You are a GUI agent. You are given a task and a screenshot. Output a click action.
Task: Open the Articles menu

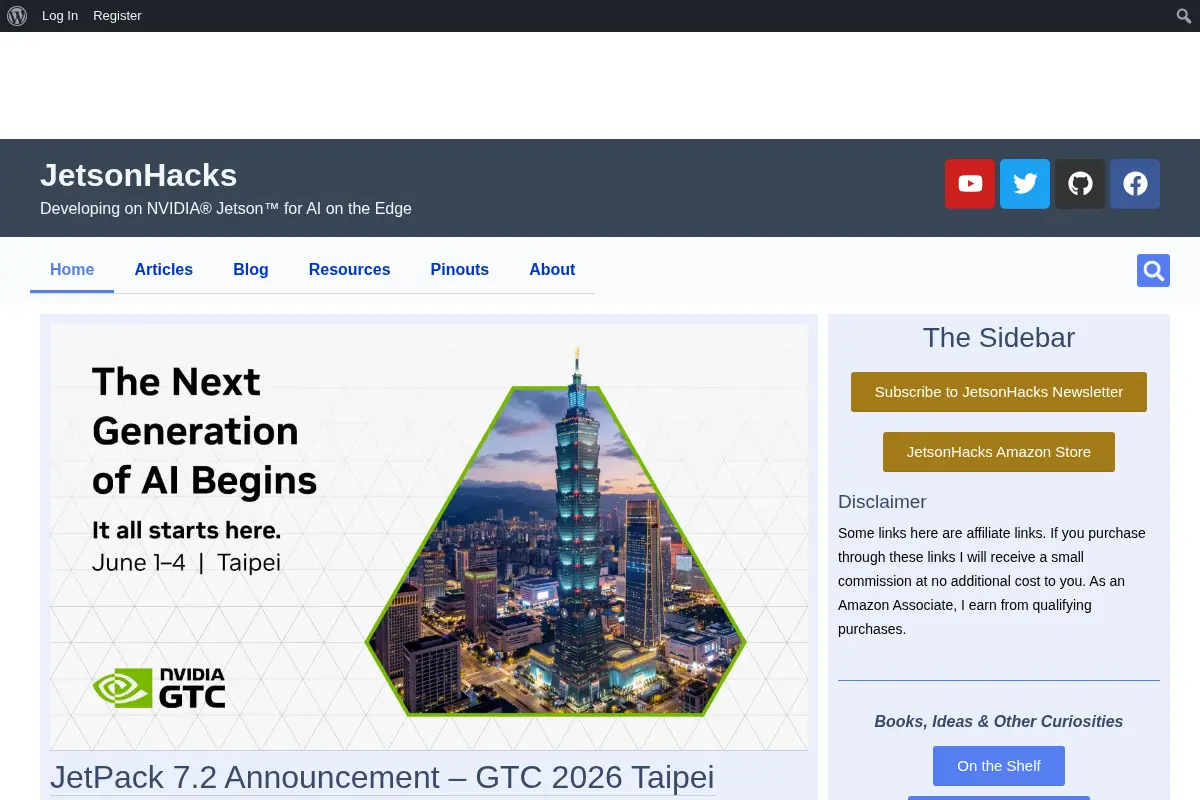pos(164,270)
